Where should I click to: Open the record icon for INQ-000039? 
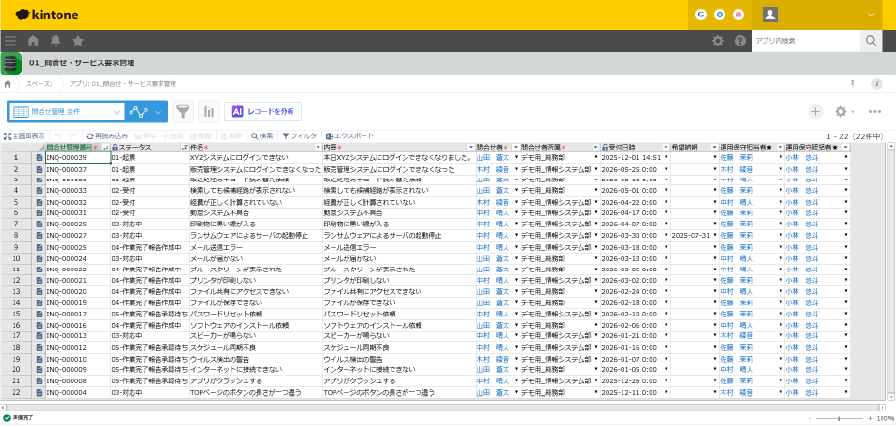tap(39, 157)
